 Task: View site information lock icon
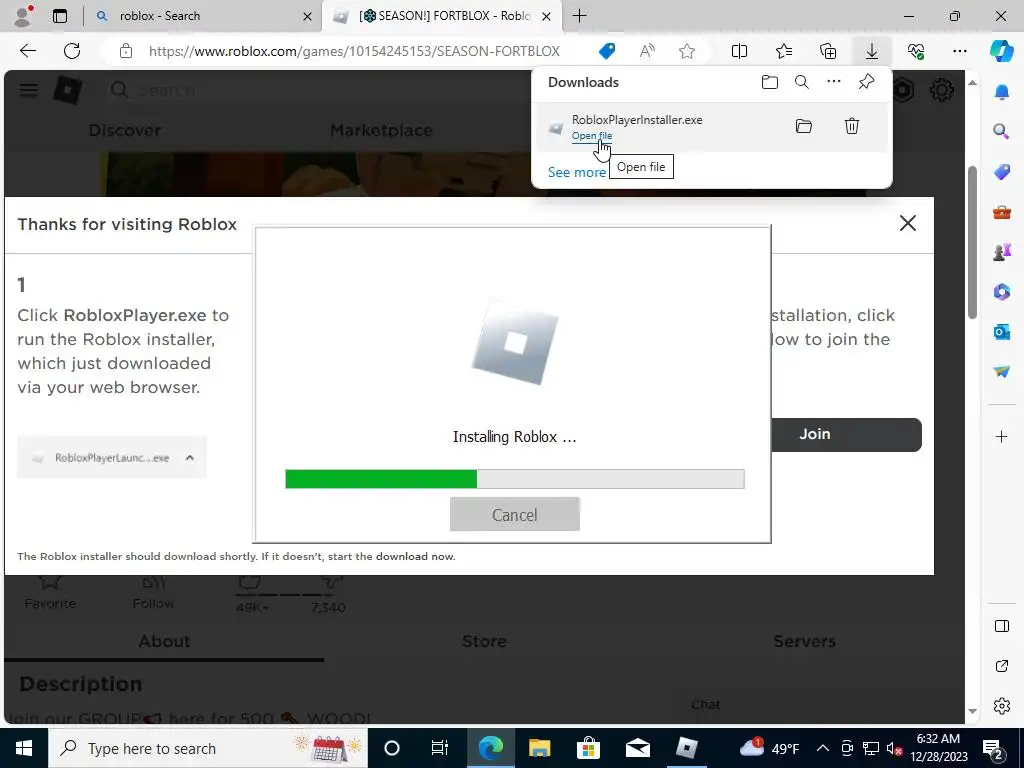[126, 51]
